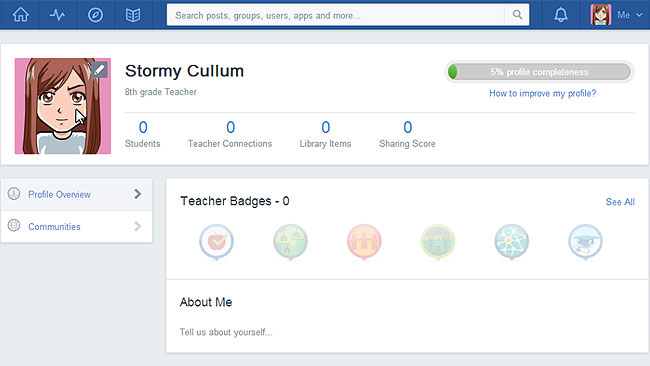Click the yellow-green classroom badge
650x366 pixels.
point(438,242)
